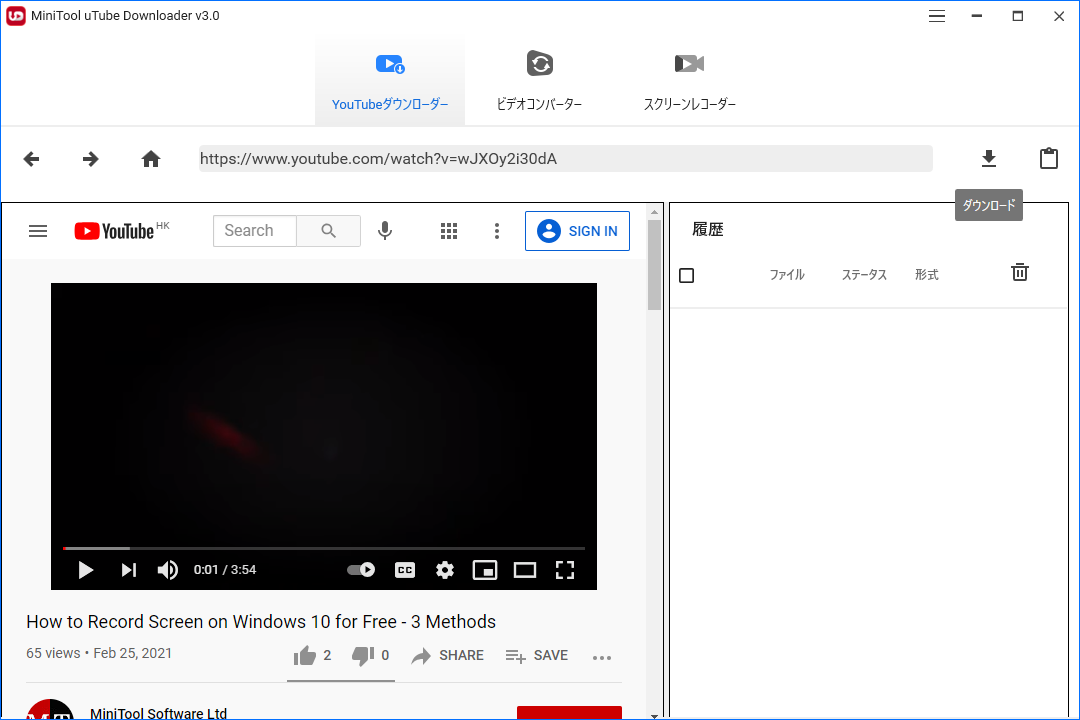Open more actions ellipsis below video
The height and width of the screenshot is (720, 1080).
click(x=602, y=657)
